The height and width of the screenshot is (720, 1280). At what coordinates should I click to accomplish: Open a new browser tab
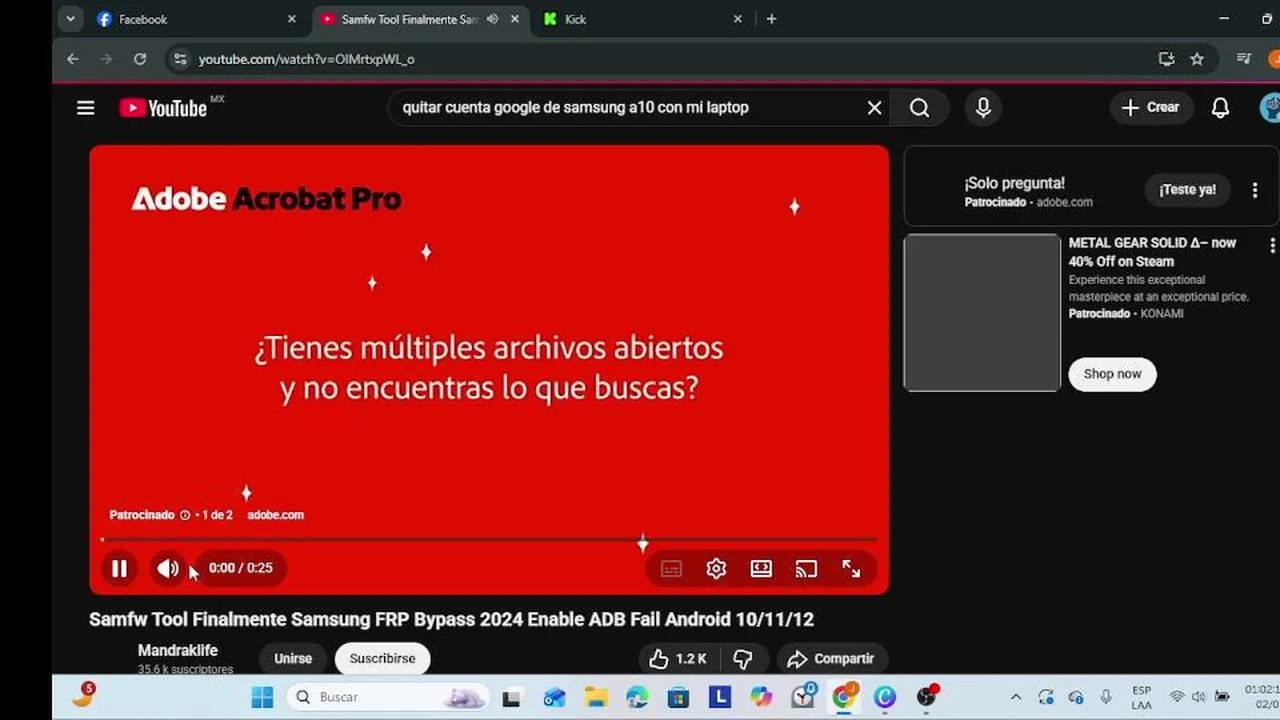coord(771,19)
